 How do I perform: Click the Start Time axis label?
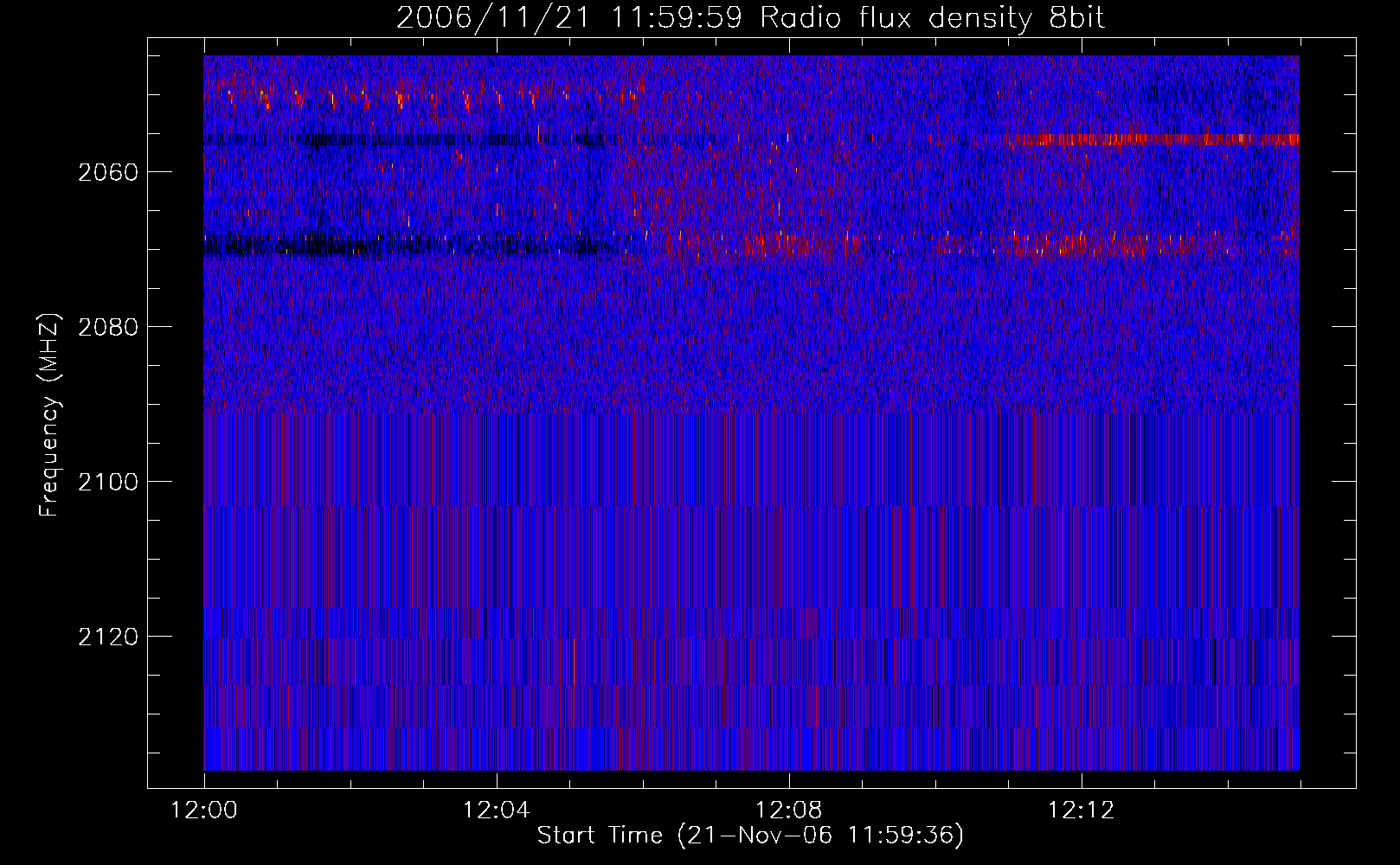click(750, 836)
